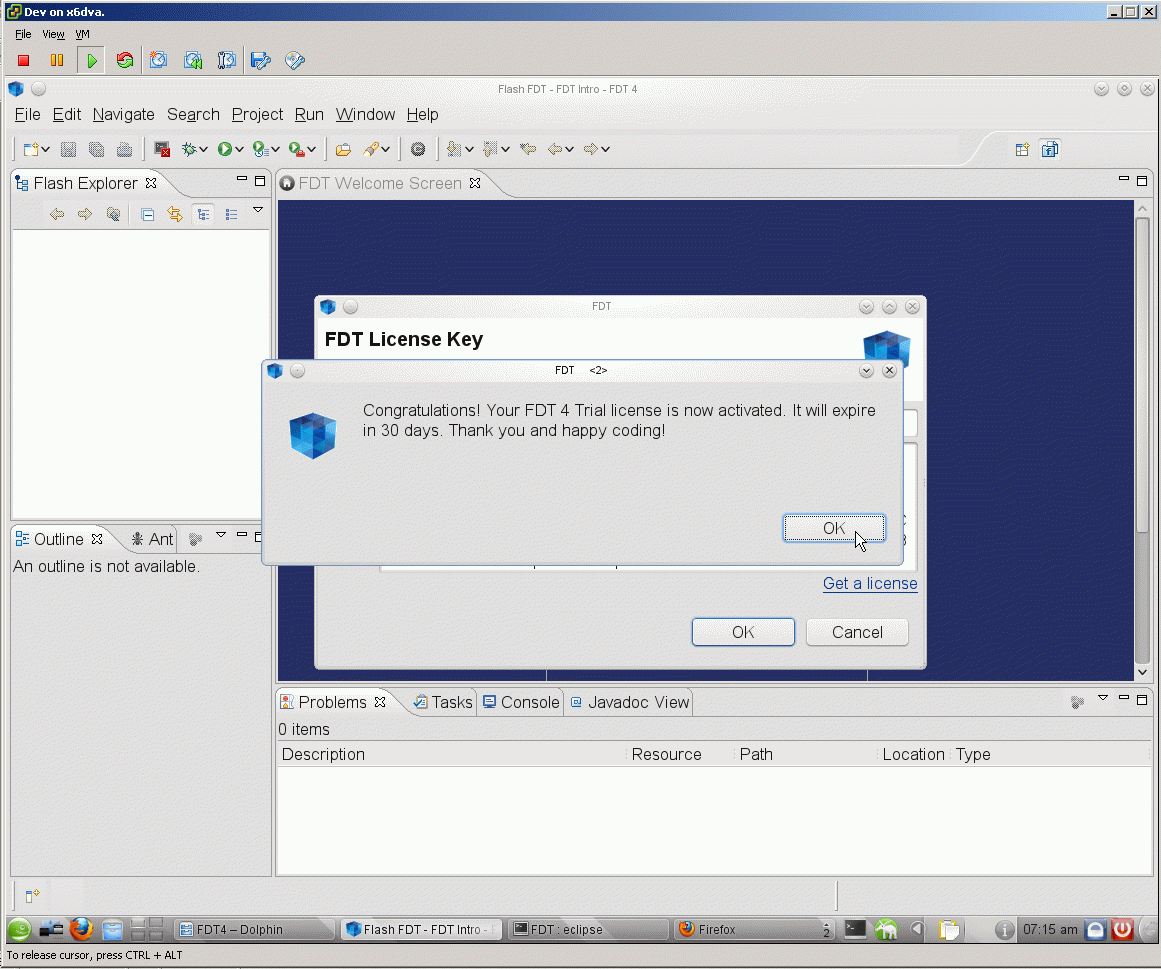Collapse all in Flash Explorer
Viewport: 1161px width, 969px height.
(x=147, y=215)
